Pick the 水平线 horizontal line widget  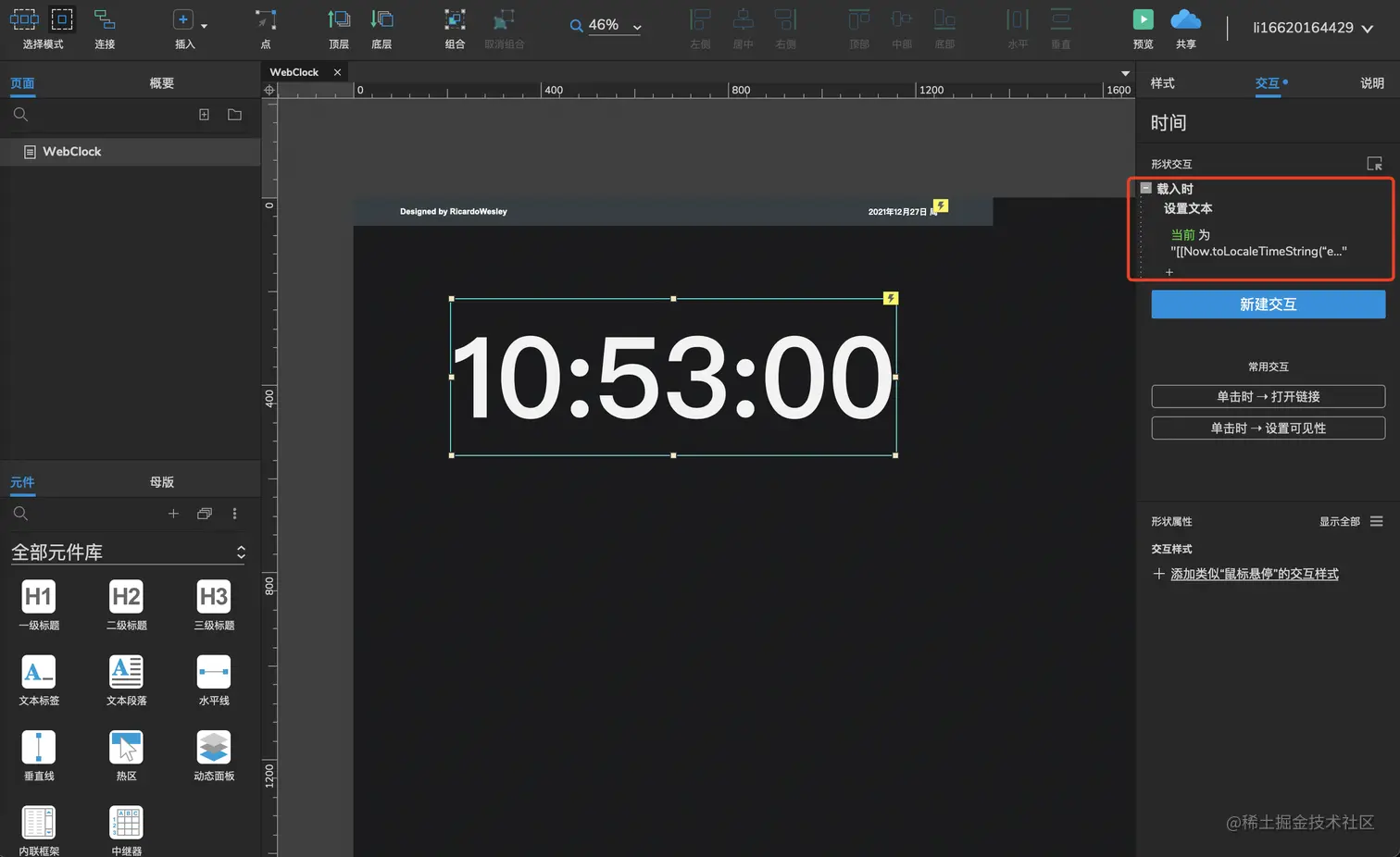[214, 680]
